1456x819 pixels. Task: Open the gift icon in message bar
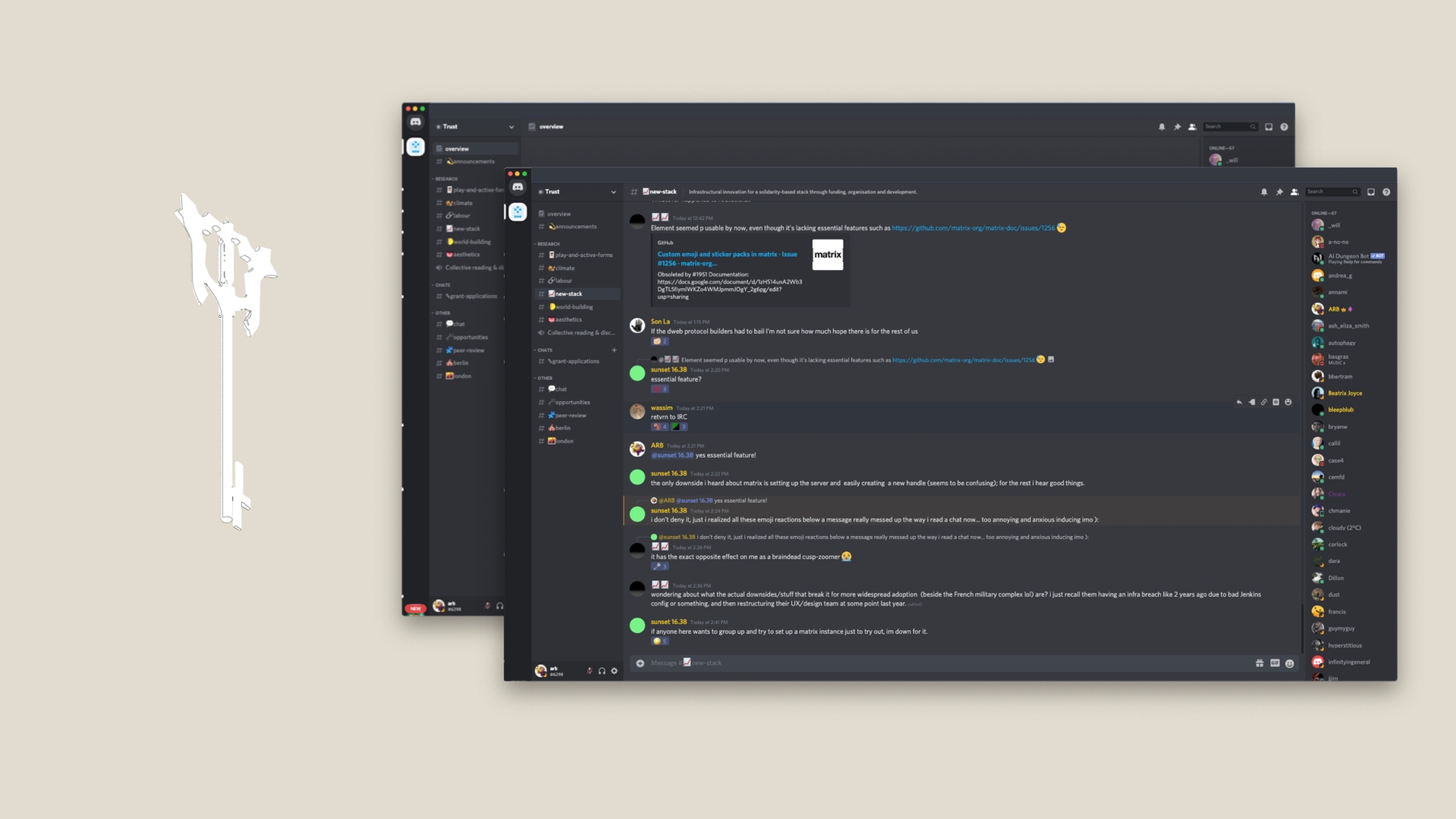[x=1259, y=664]
